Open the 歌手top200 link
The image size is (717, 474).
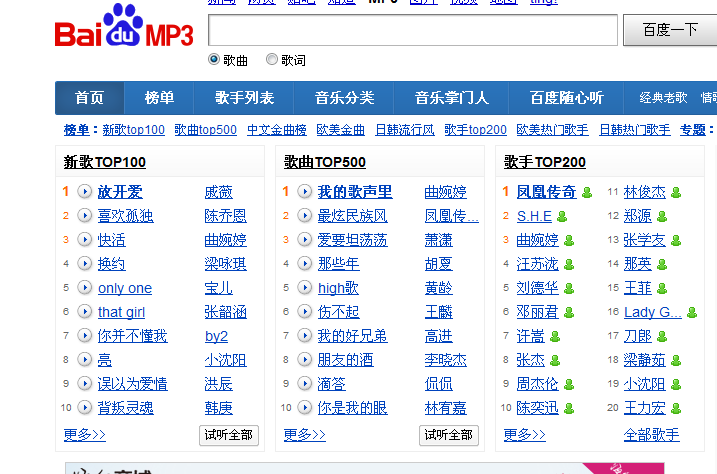[x=476, y=130]
